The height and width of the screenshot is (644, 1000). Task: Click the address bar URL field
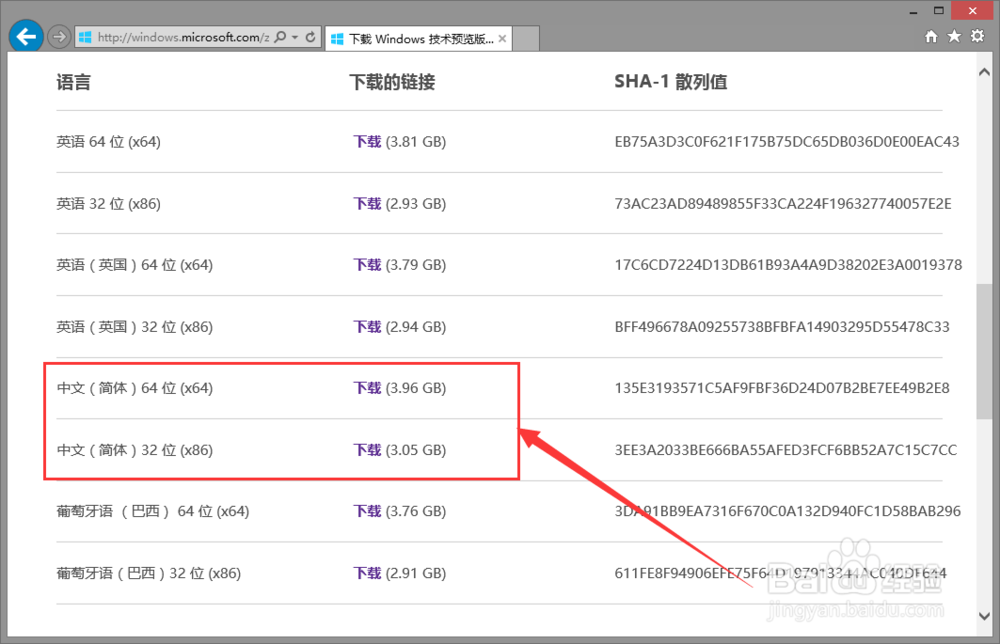pos(182,37)
